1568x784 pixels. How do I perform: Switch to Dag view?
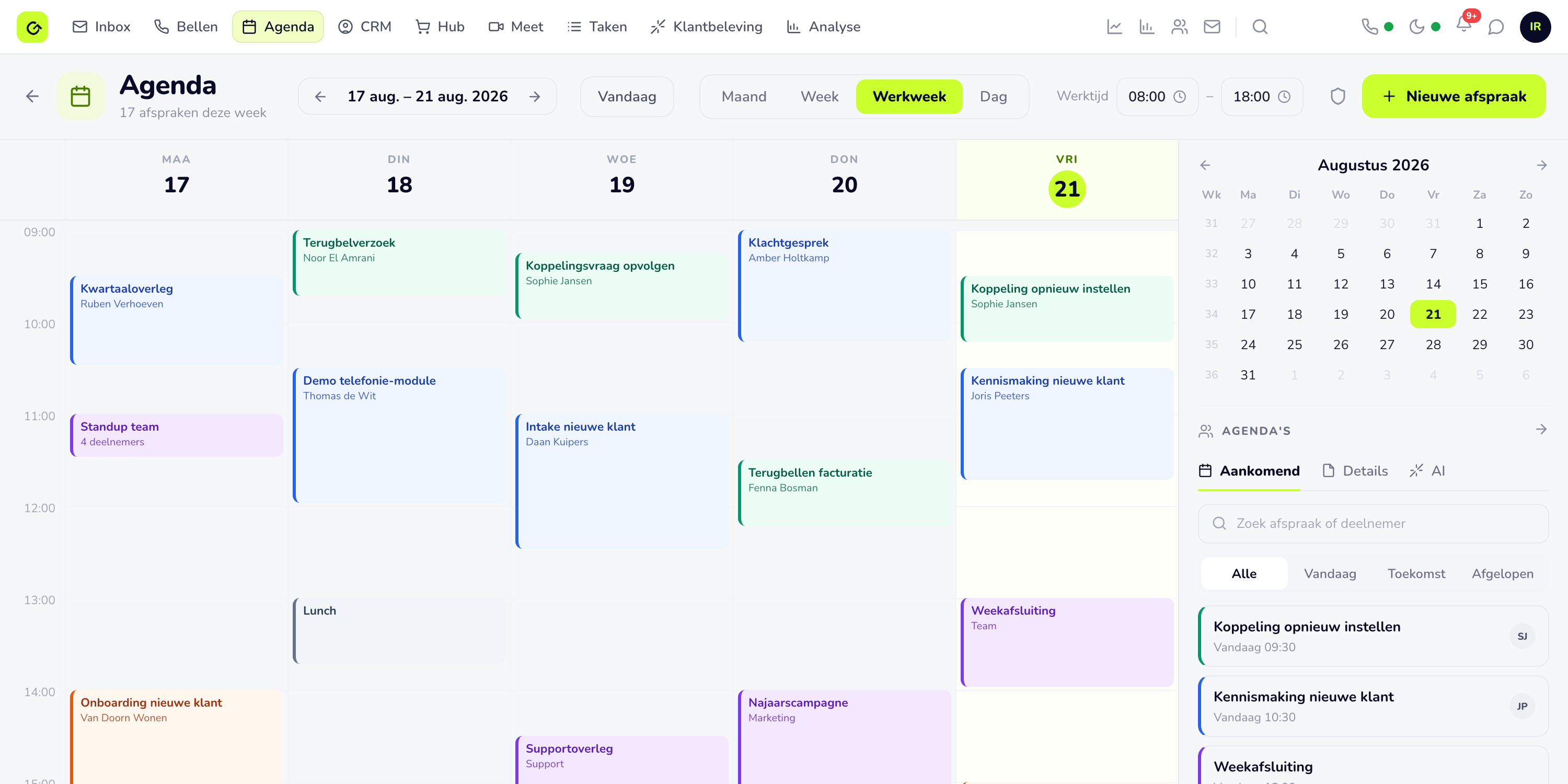pos(994,97)
